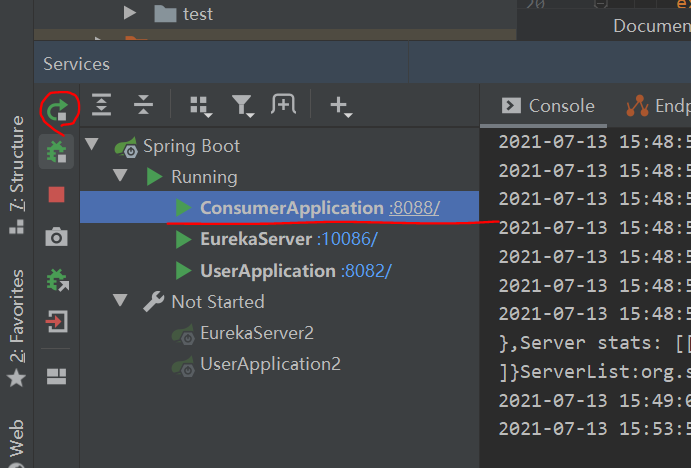The height and width of the screenshot is (468, 691).
Task: Click the red Exit icon
Action: 57,322
